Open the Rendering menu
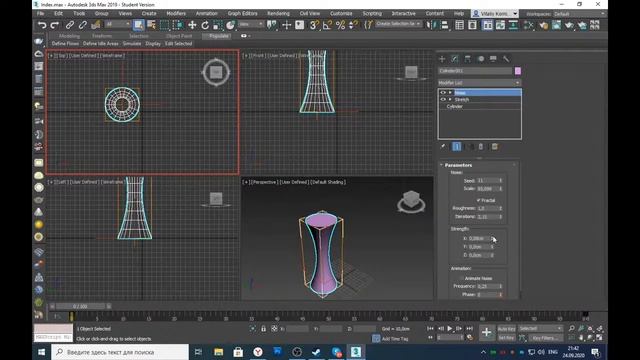 (x=278, y=13)
